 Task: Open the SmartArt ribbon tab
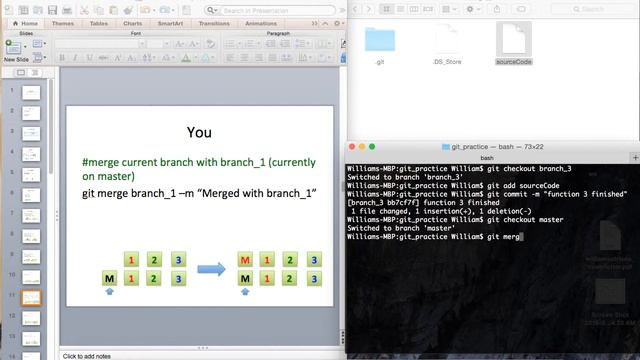click(x=170, y=23)
